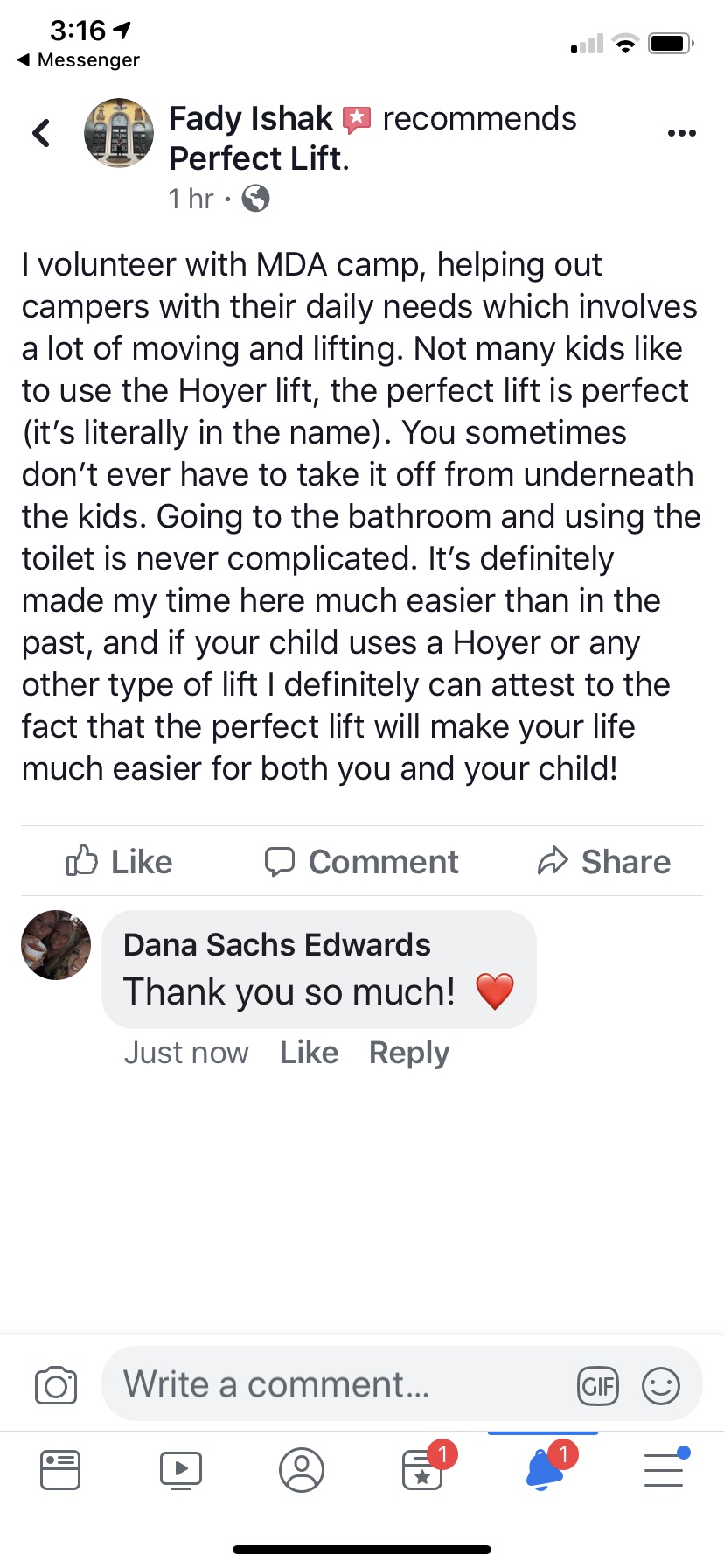Open the Notifications bell tab

544,1470
